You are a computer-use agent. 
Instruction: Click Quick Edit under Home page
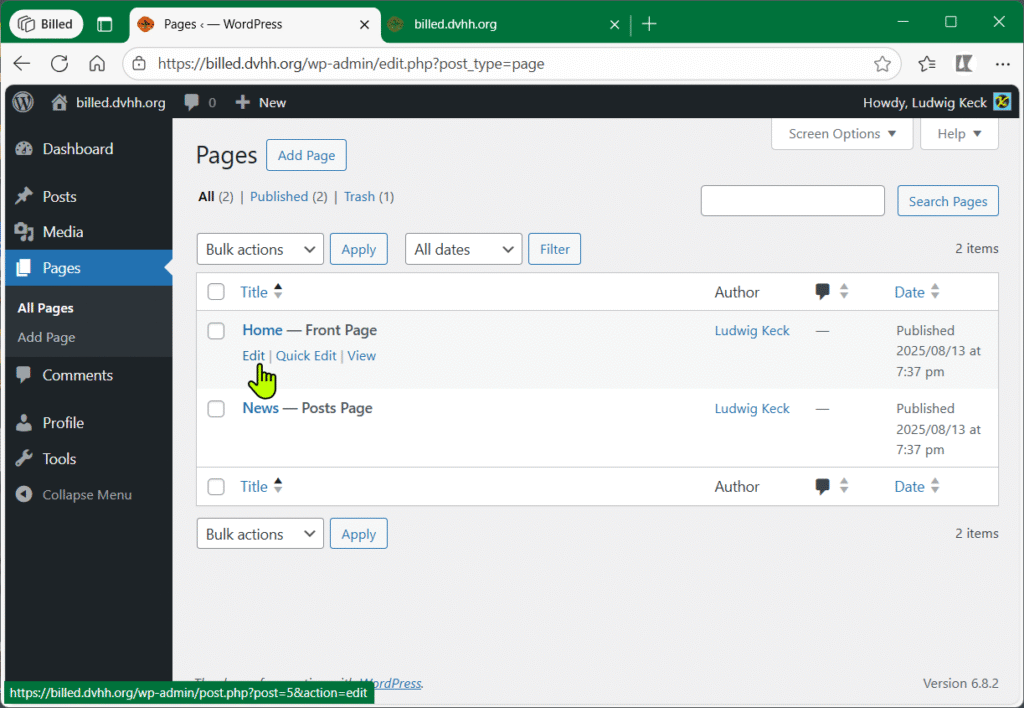(x=306, y=356)
